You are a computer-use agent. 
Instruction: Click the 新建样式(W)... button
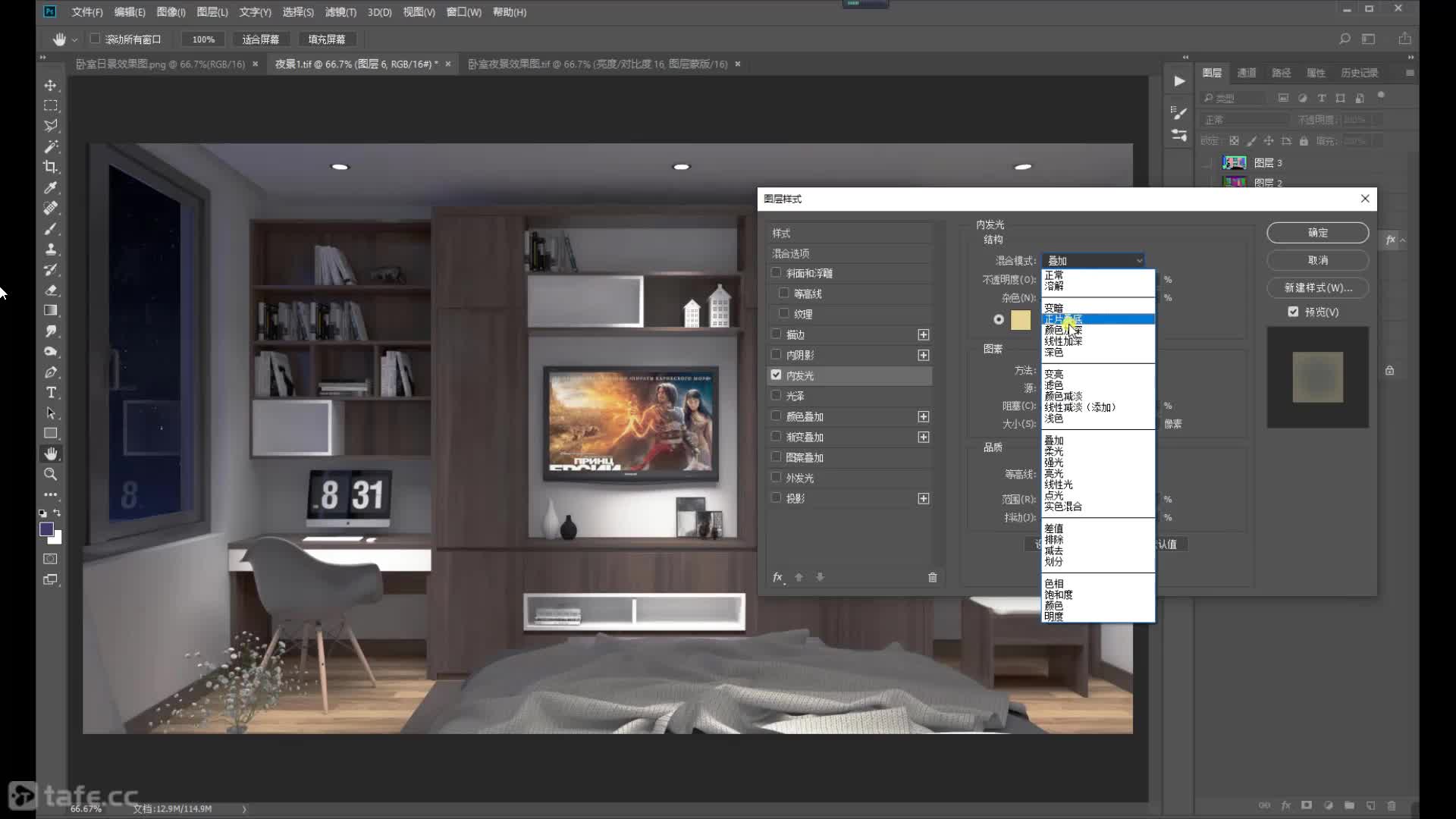pos(1318,287)
